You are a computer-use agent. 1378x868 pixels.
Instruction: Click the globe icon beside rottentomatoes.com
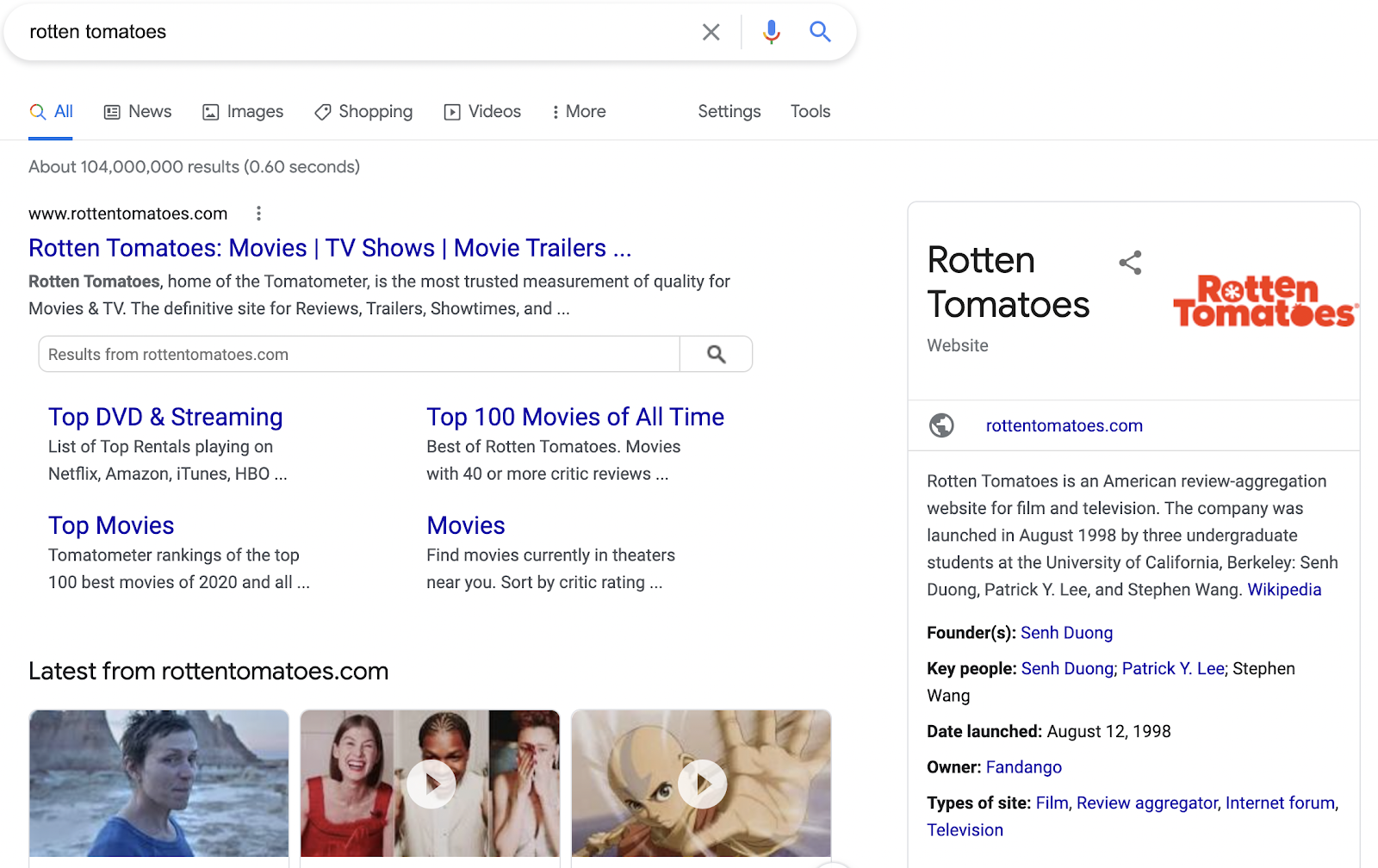941,425
